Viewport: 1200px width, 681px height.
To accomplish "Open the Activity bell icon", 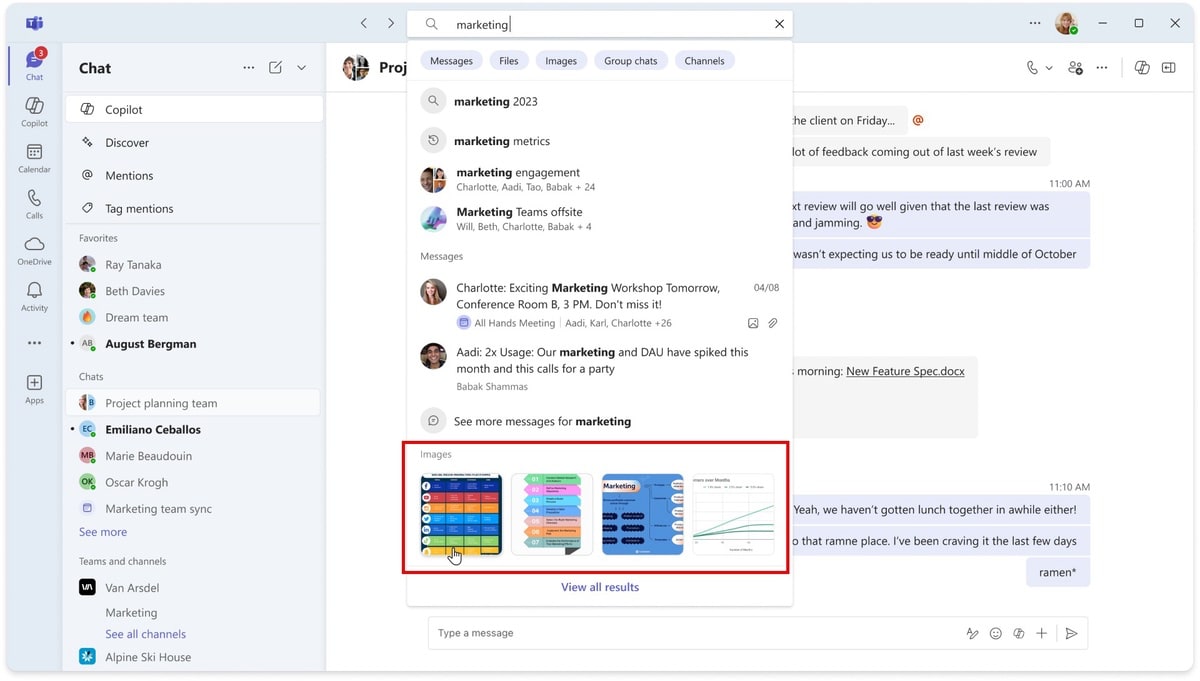I will coord(34,295).
